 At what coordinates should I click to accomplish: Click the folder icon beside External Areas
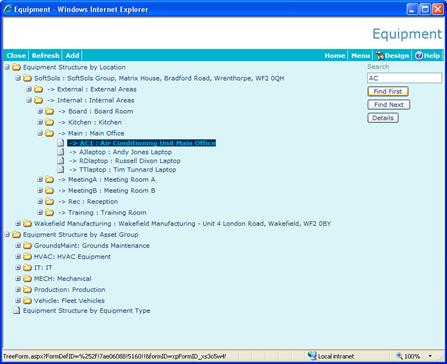[x=39, y=89]
